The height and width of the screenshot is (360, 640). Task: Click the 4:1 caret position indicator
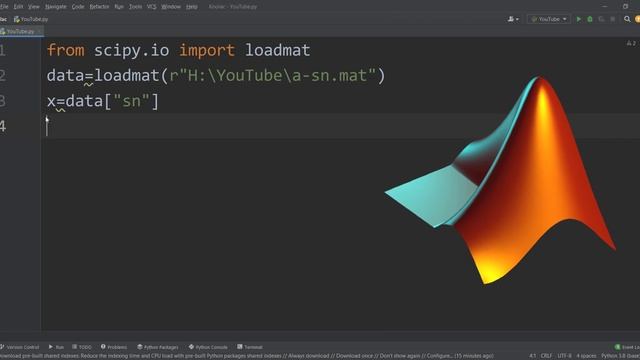[x=533, y=356]
